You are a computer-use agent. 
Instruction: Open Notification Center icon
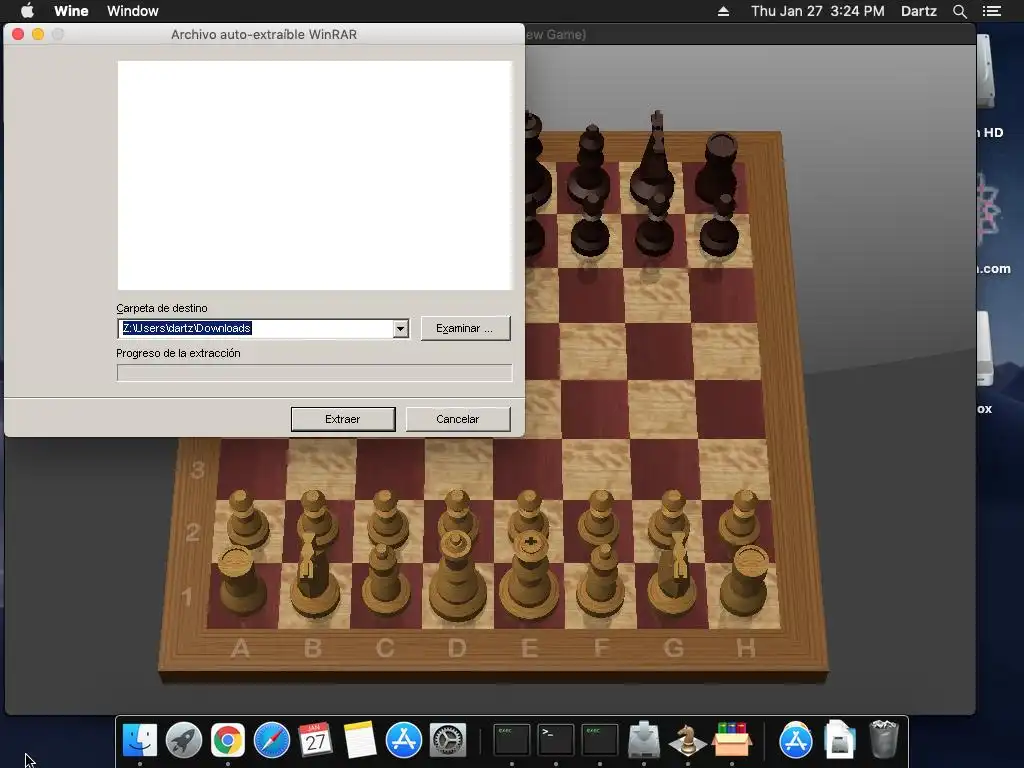click(991, 11)
